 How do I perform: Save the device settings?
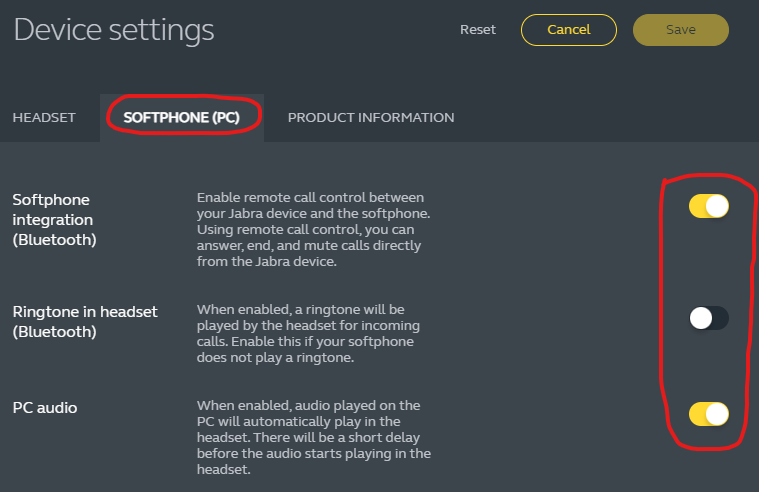[x=681, y=30]
